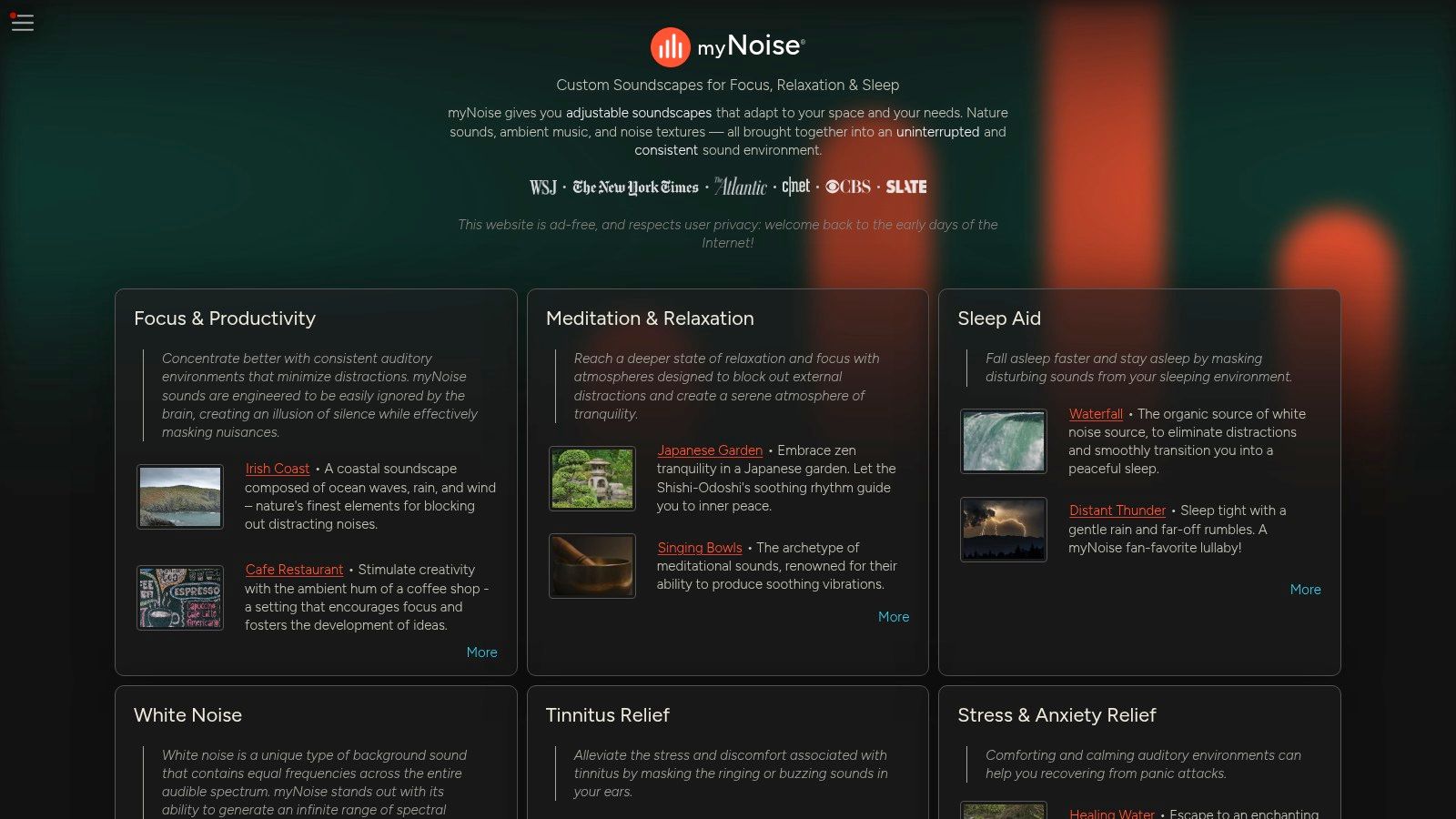Select the Japanese Garden thumbnail image
Image resolution: width=1456 pixels, height=819 pixels.
(x=592, y=479)
